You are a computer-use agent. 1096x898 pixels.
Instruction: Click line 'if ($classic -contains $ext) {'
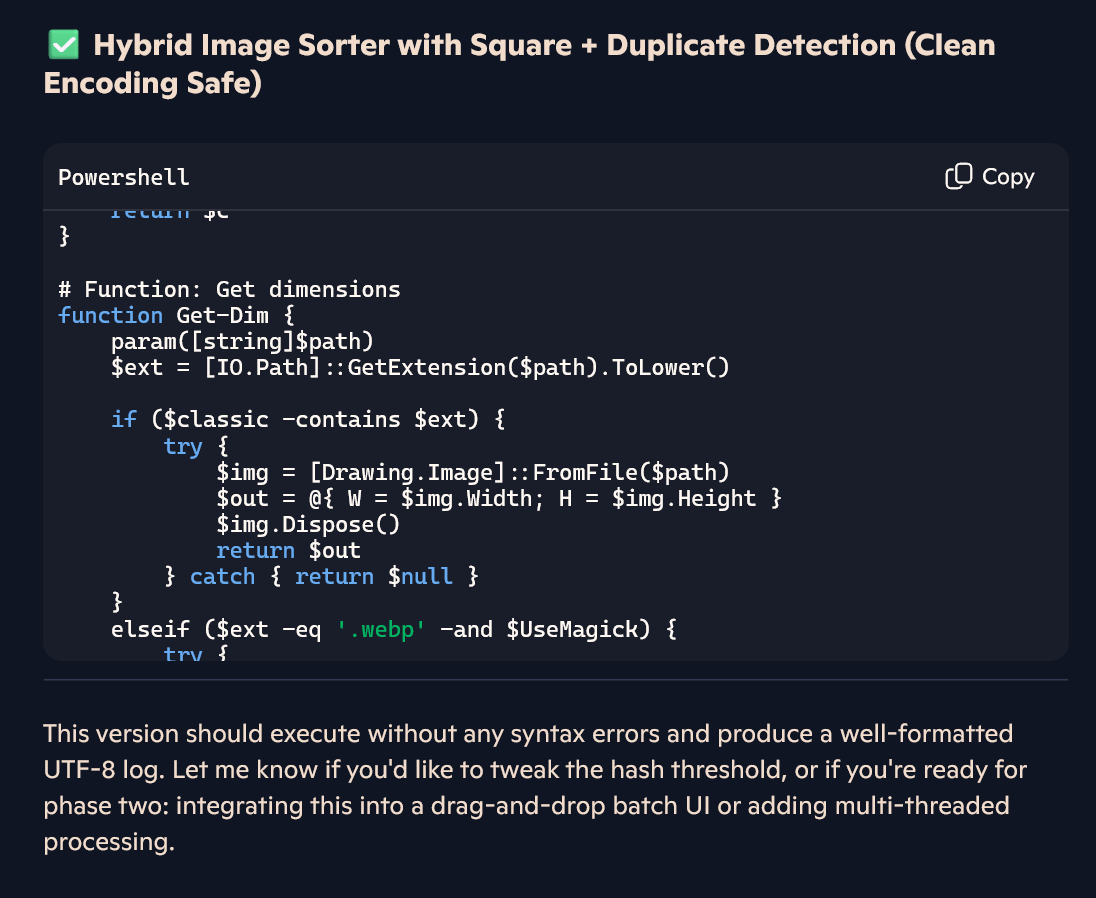pos(308,419)
